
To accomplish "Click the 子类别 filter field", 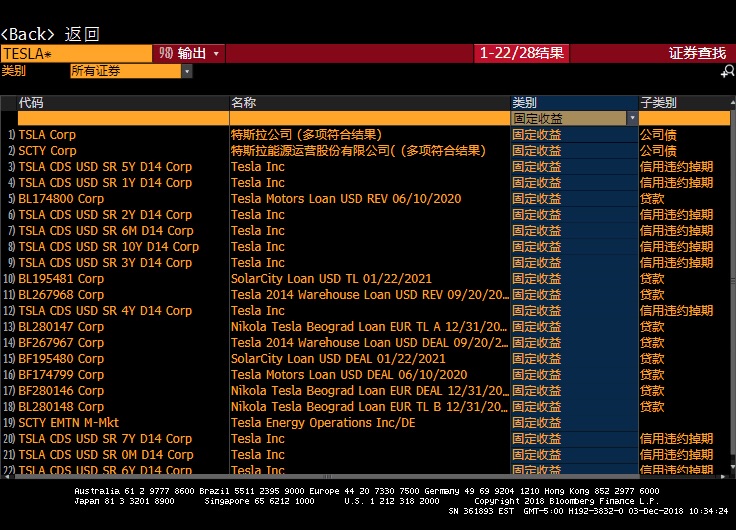I will coord(684,118).
